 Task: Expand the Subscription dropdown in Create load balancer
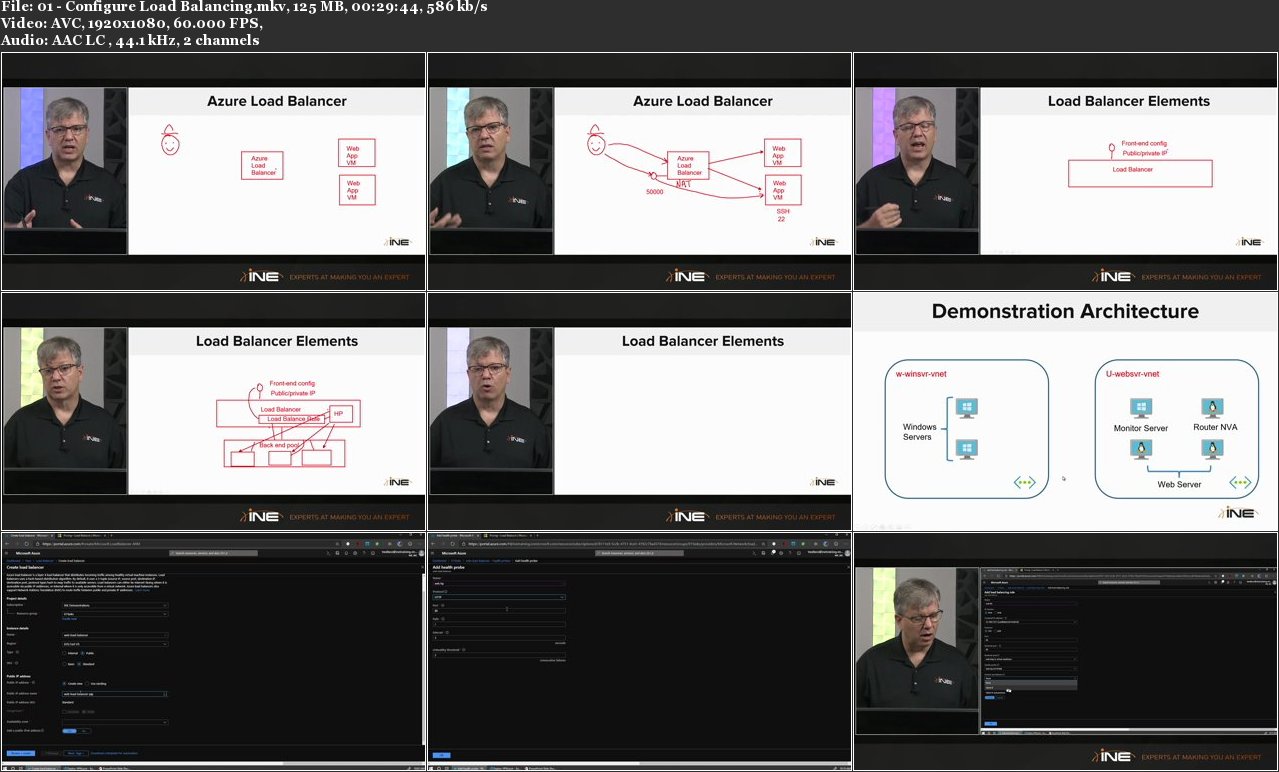click(115, 605)
